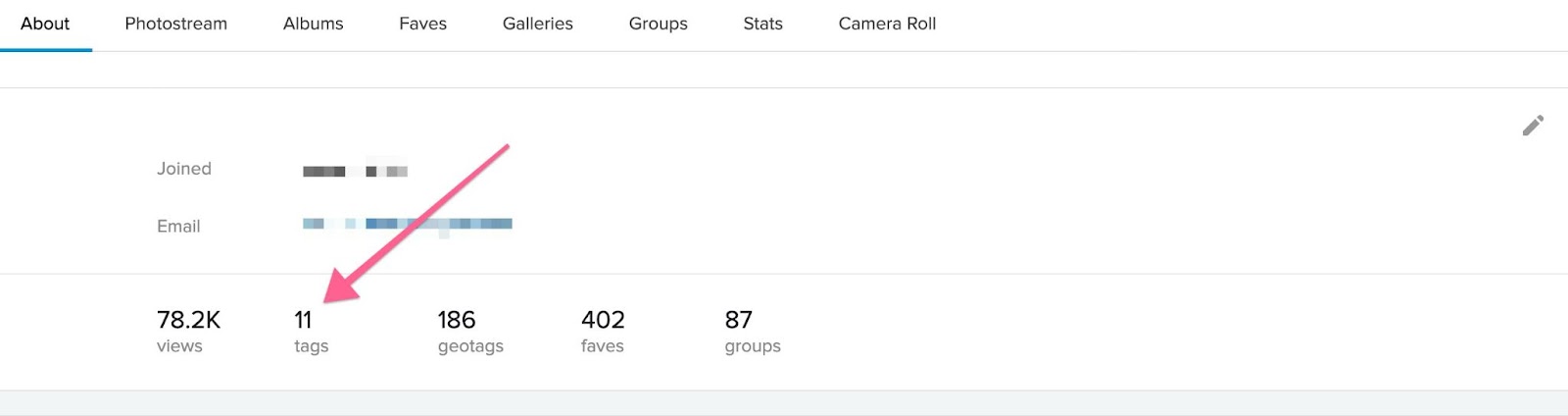Go to the Albums tab
This screenshot has height=416, width=1568.
(314, 24)
